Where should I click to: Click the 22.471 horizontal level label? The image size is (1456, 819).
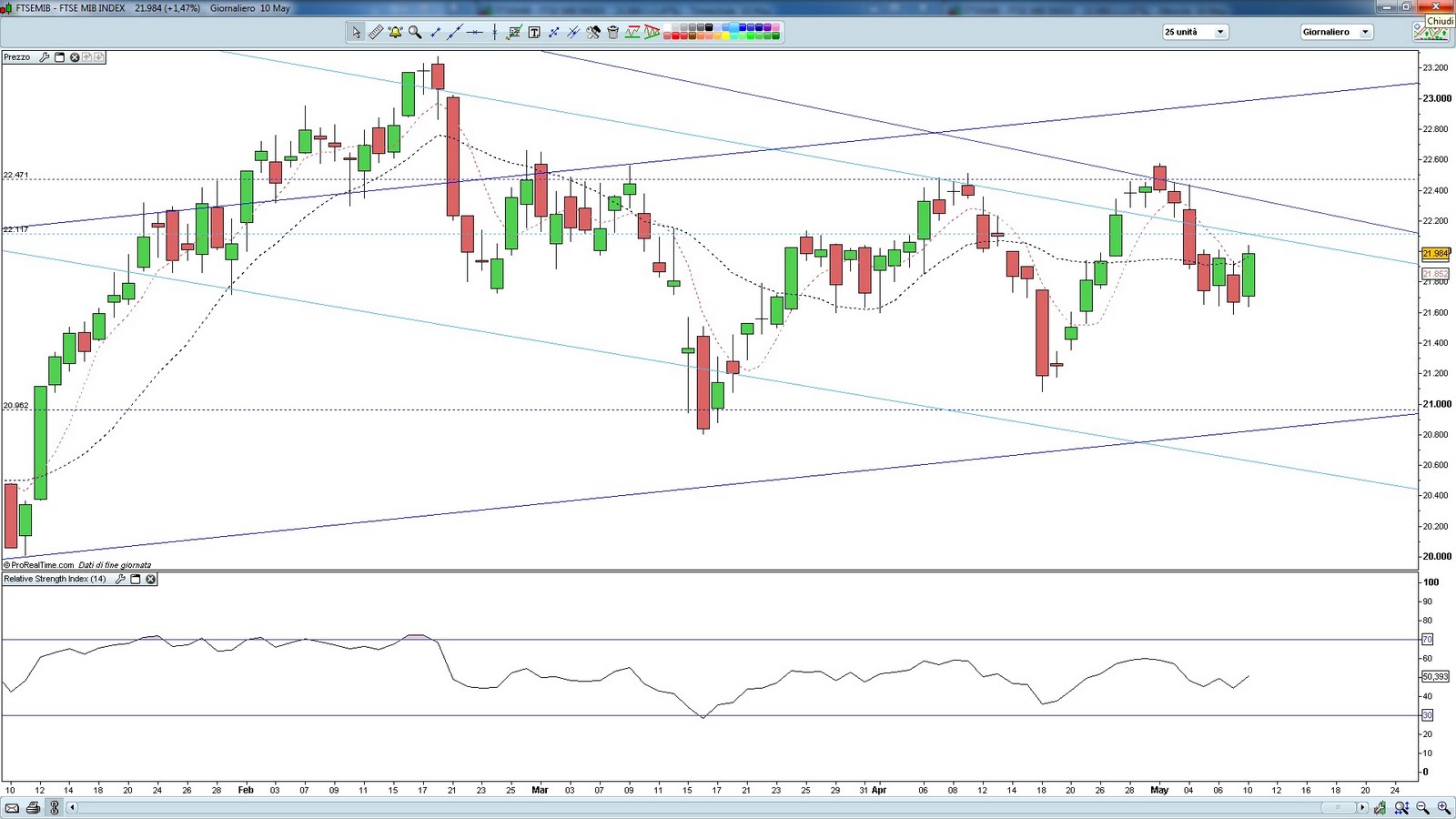15,175
